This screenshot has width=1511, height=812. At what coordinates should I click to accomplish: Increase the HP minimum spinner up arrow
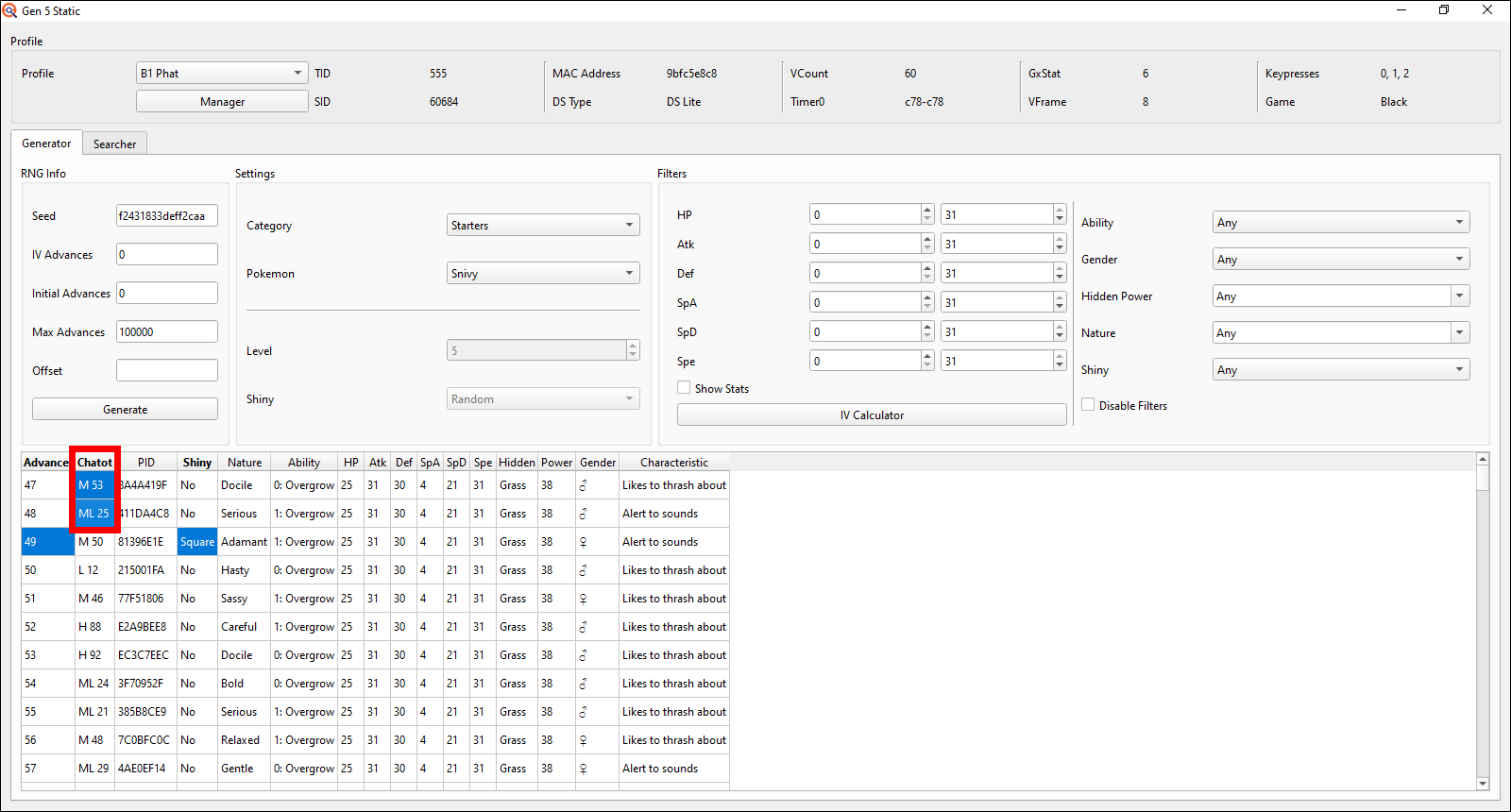click(927, 210)
